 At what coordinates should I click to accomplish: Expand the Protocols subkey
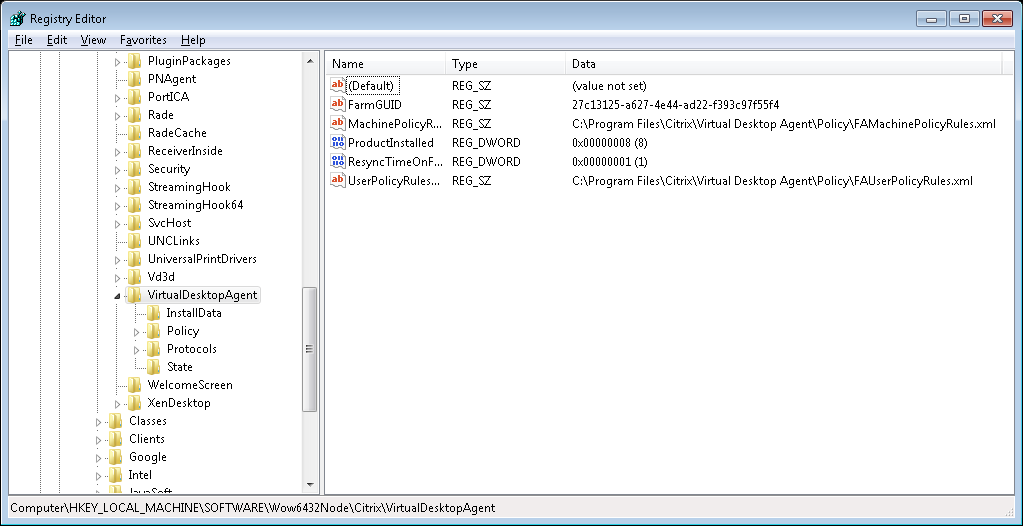point(137,350)
